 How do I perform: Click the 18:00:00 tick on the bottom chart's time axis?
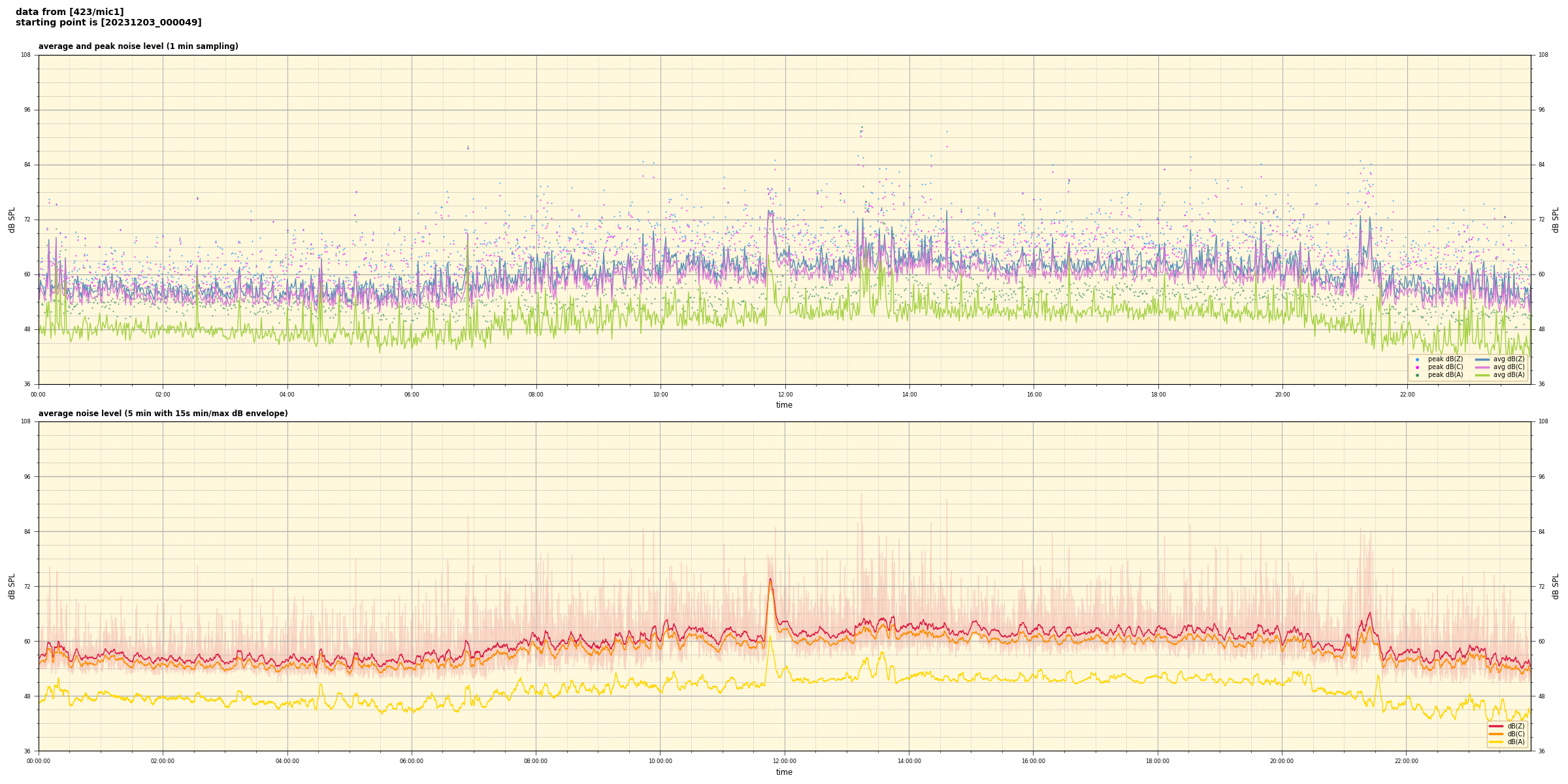(1158, 761)
